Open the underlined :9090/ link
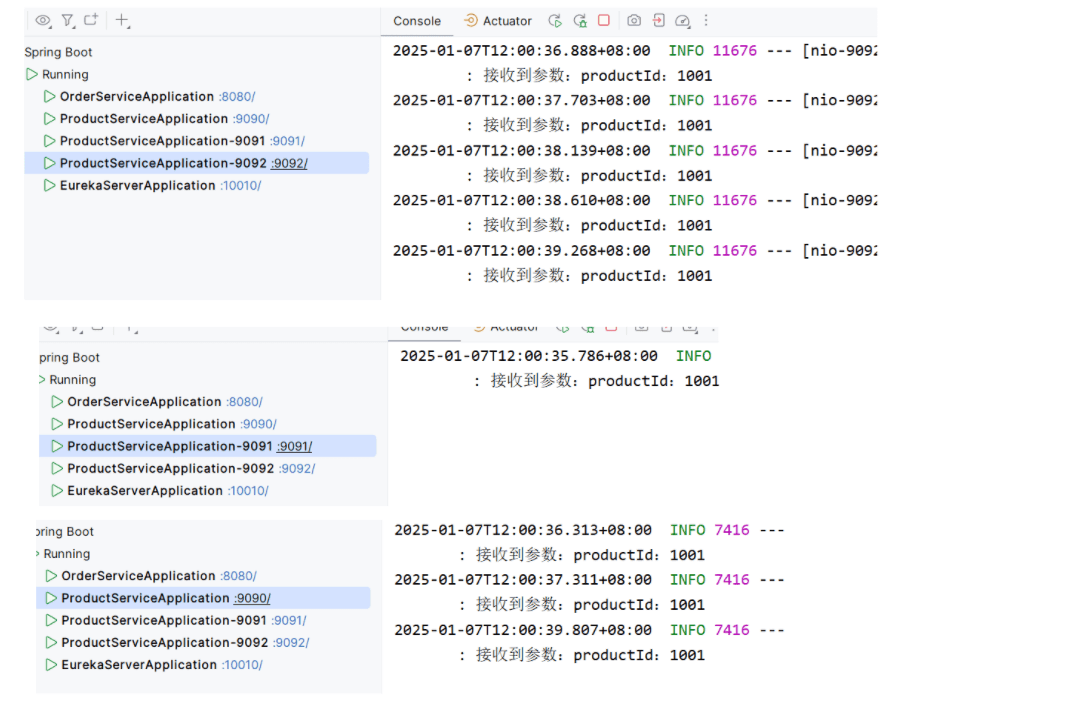The width and height of the screenshot is (1073, 726). coord(253,599)
